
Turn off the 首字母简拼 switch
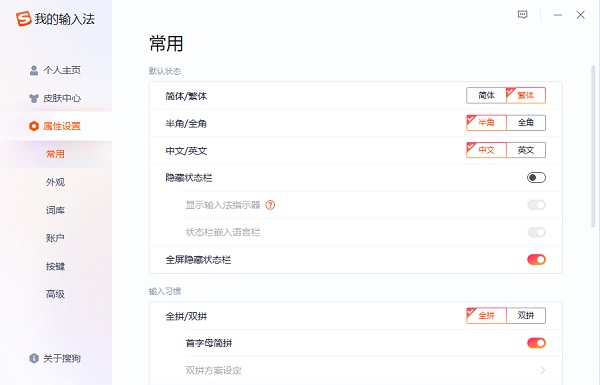[x=536, y=343]
